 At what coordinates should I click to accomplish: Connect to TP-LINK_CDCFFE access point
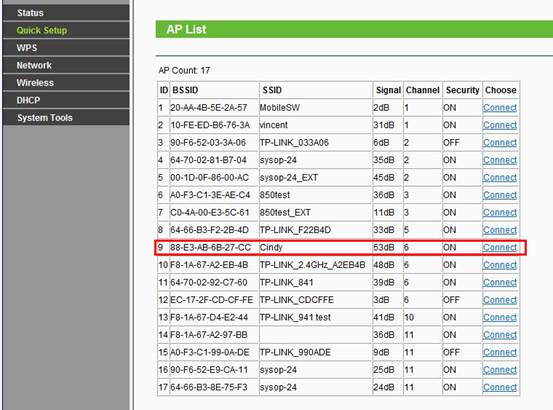(x=500, y=300)
